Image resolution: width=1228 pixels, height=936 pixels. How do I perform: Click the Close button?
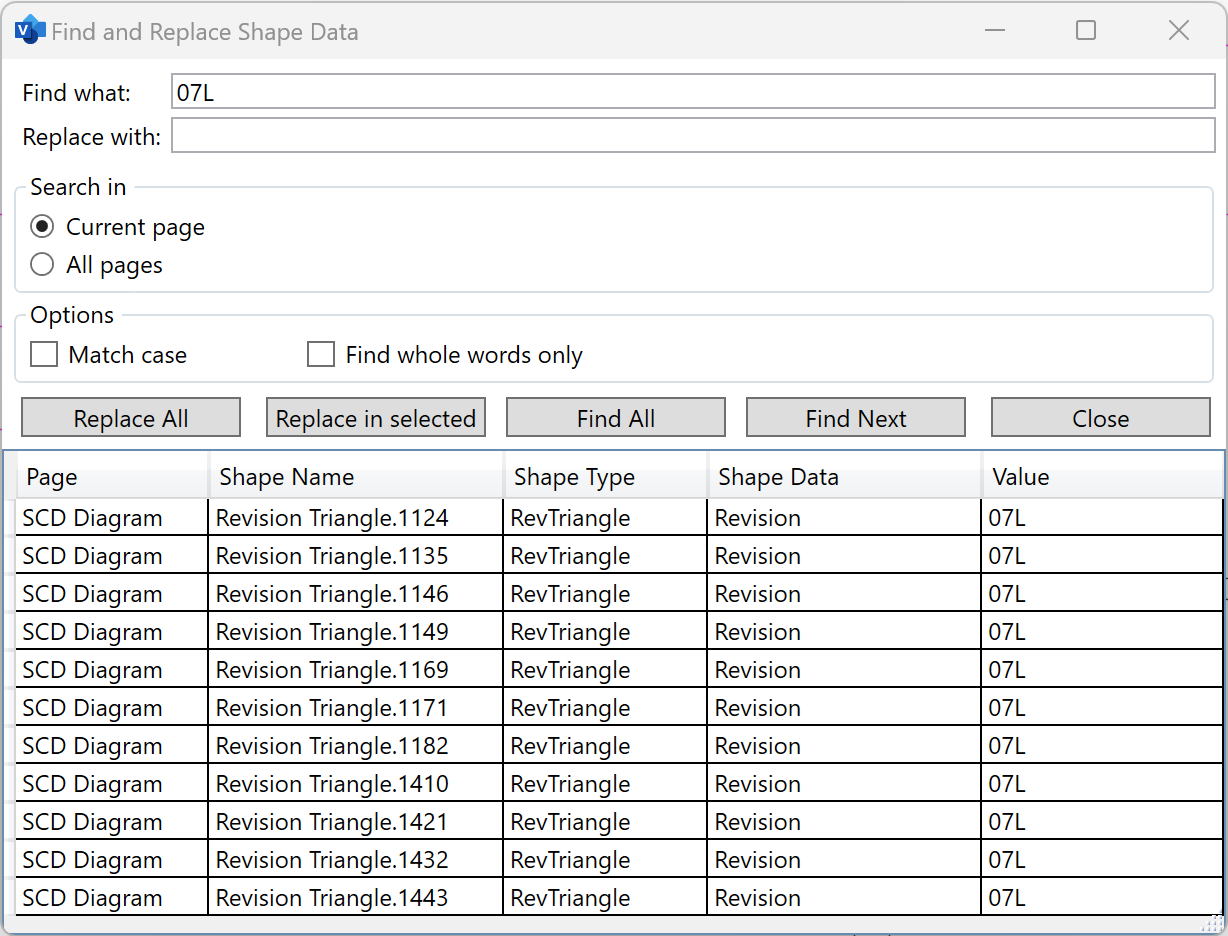tap(1101, 418)
